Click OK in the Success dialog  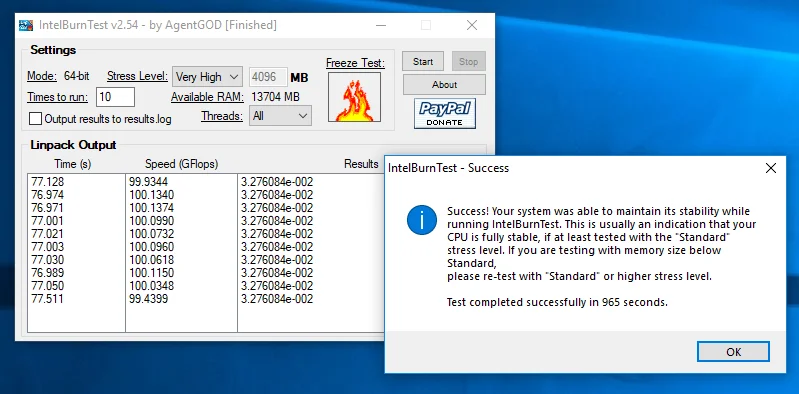click(x=733, y=352)
